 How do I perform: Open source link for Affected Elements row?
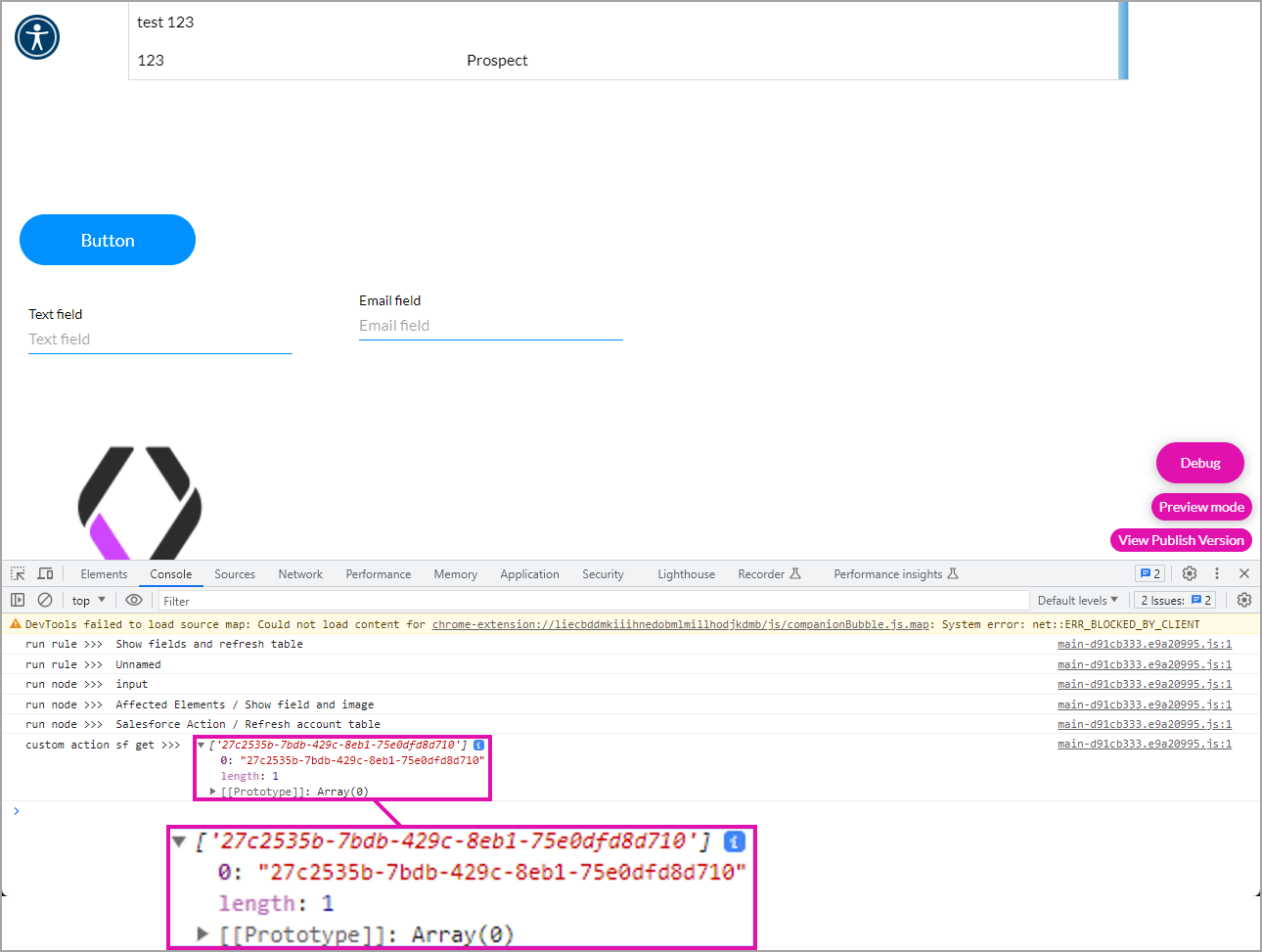coord(1145,704)
